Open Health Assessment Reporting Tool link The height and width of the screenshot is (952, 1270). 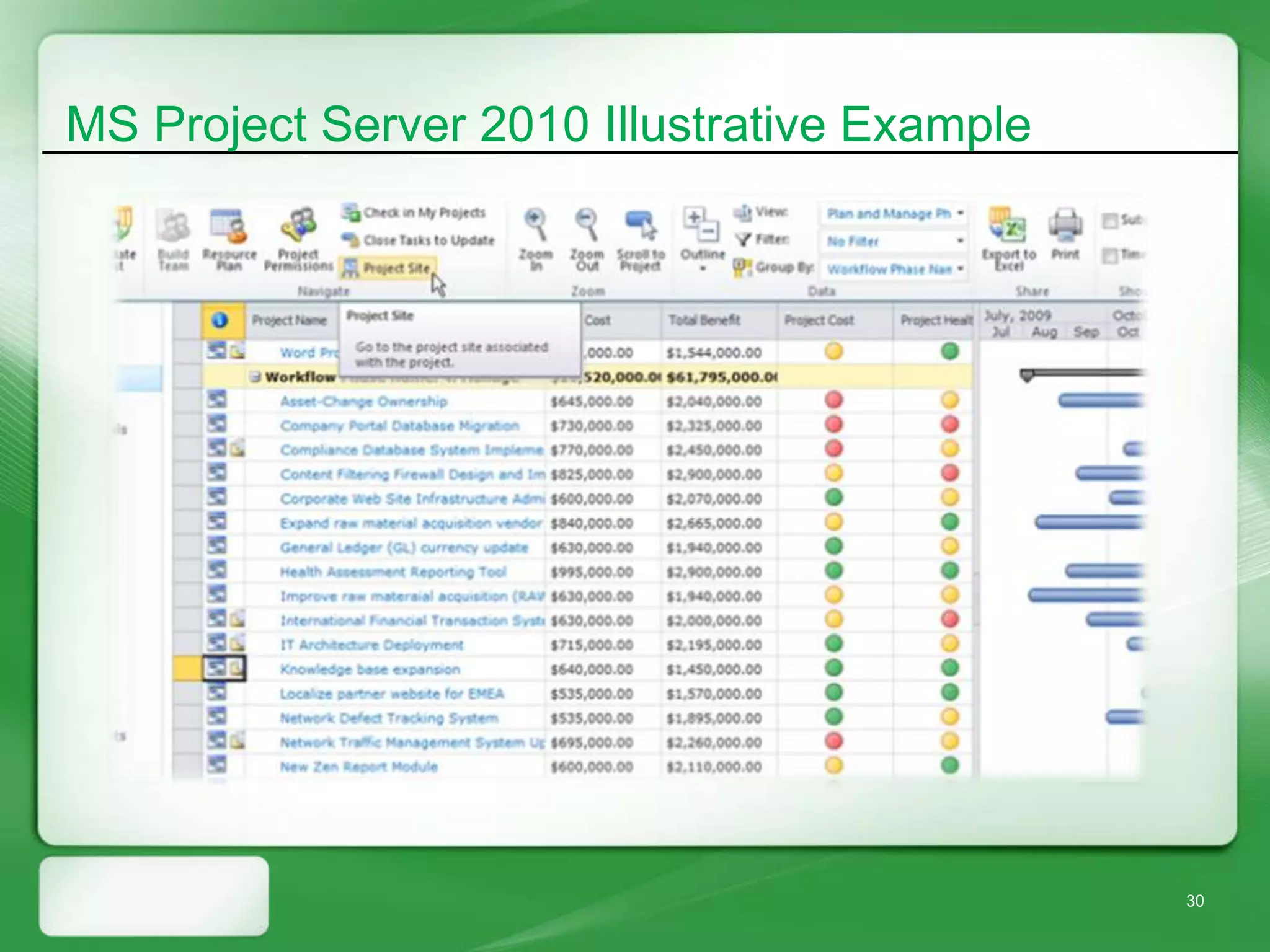[393, 572]
